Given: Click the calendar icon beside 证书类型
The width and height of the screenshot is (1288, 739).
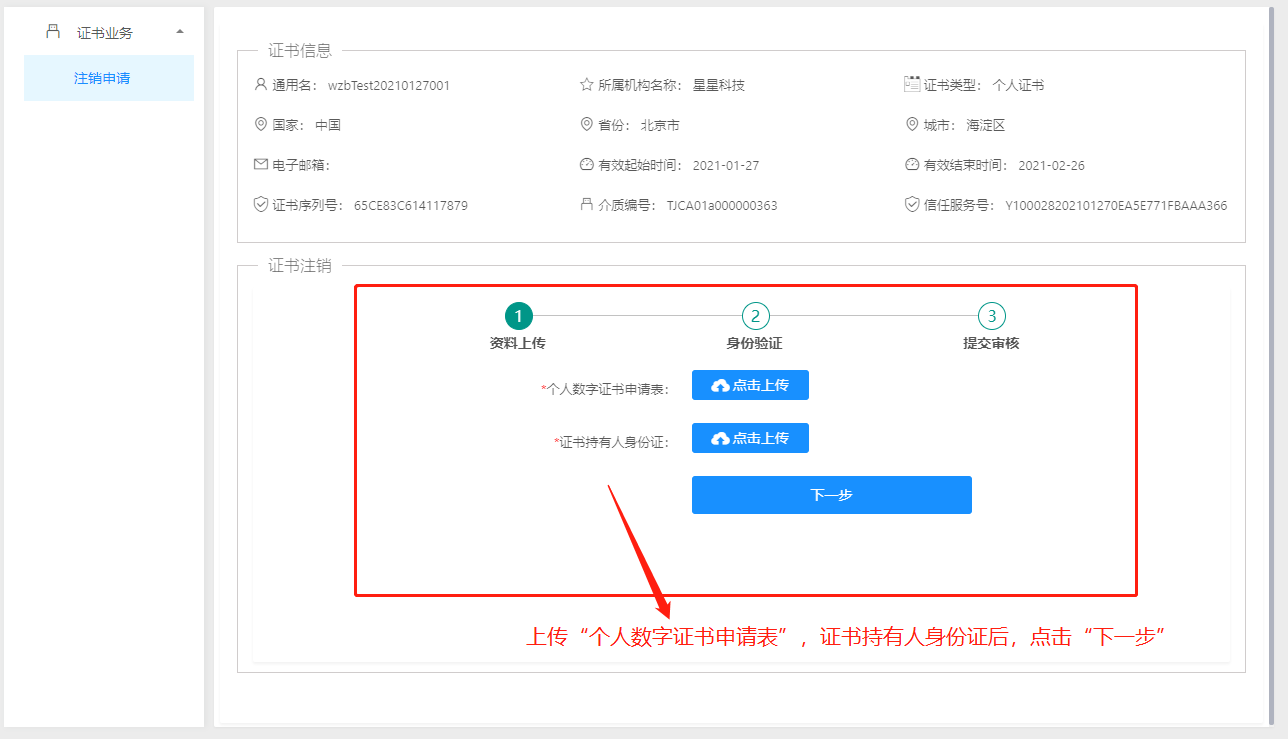Looking at the screenshot, I should (911, 84).
